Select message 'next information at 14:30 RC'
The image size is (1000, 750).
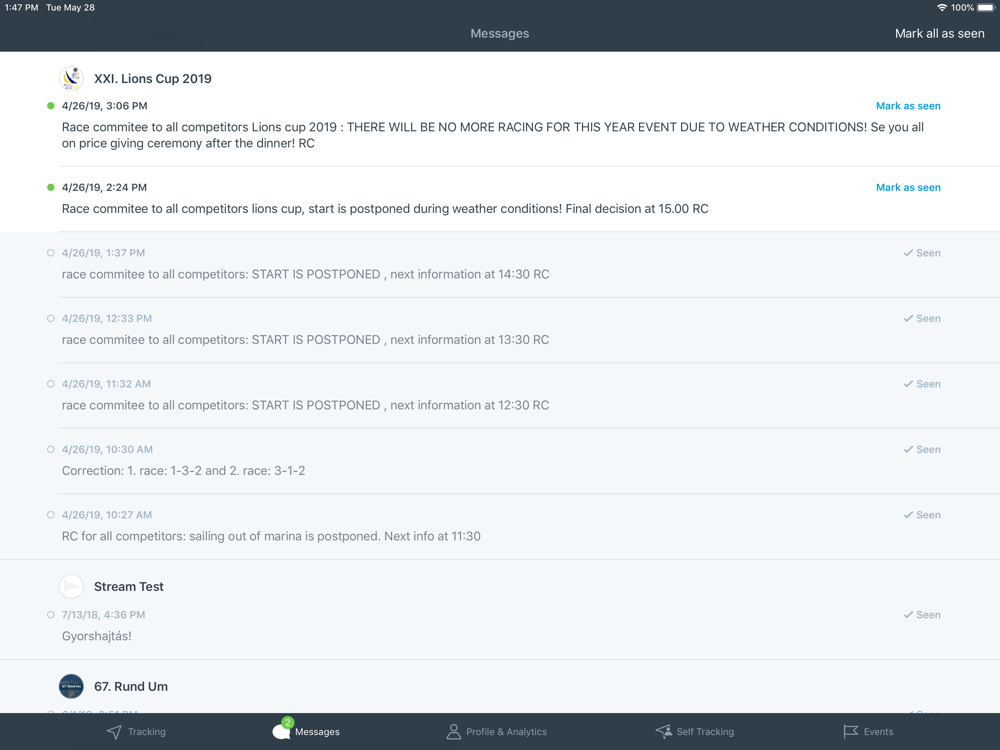pos(305,274)
